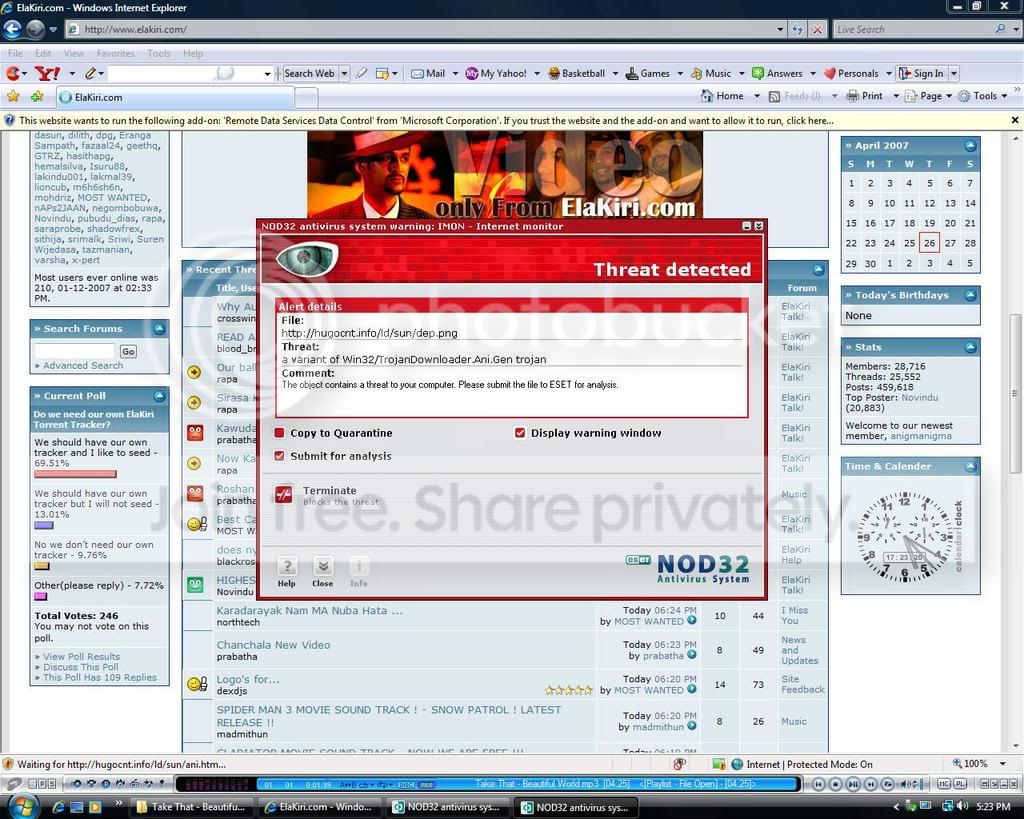The image size is (1024, 819).
Task: Open the Advanced Search link
Action: click(83, 366)
